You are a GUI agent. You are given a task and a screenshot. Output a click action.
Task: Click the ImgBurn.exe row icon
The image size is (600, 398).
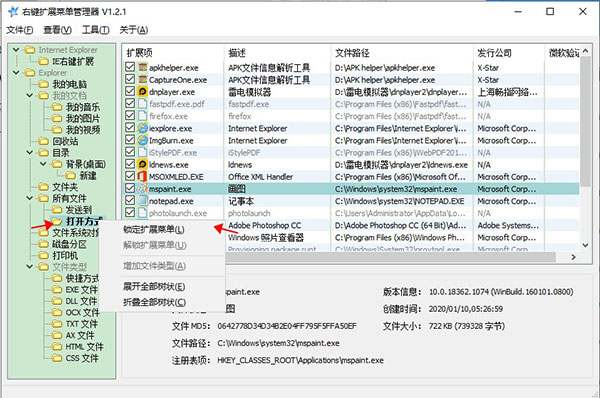pyautogui.click(x=143, y=140)
